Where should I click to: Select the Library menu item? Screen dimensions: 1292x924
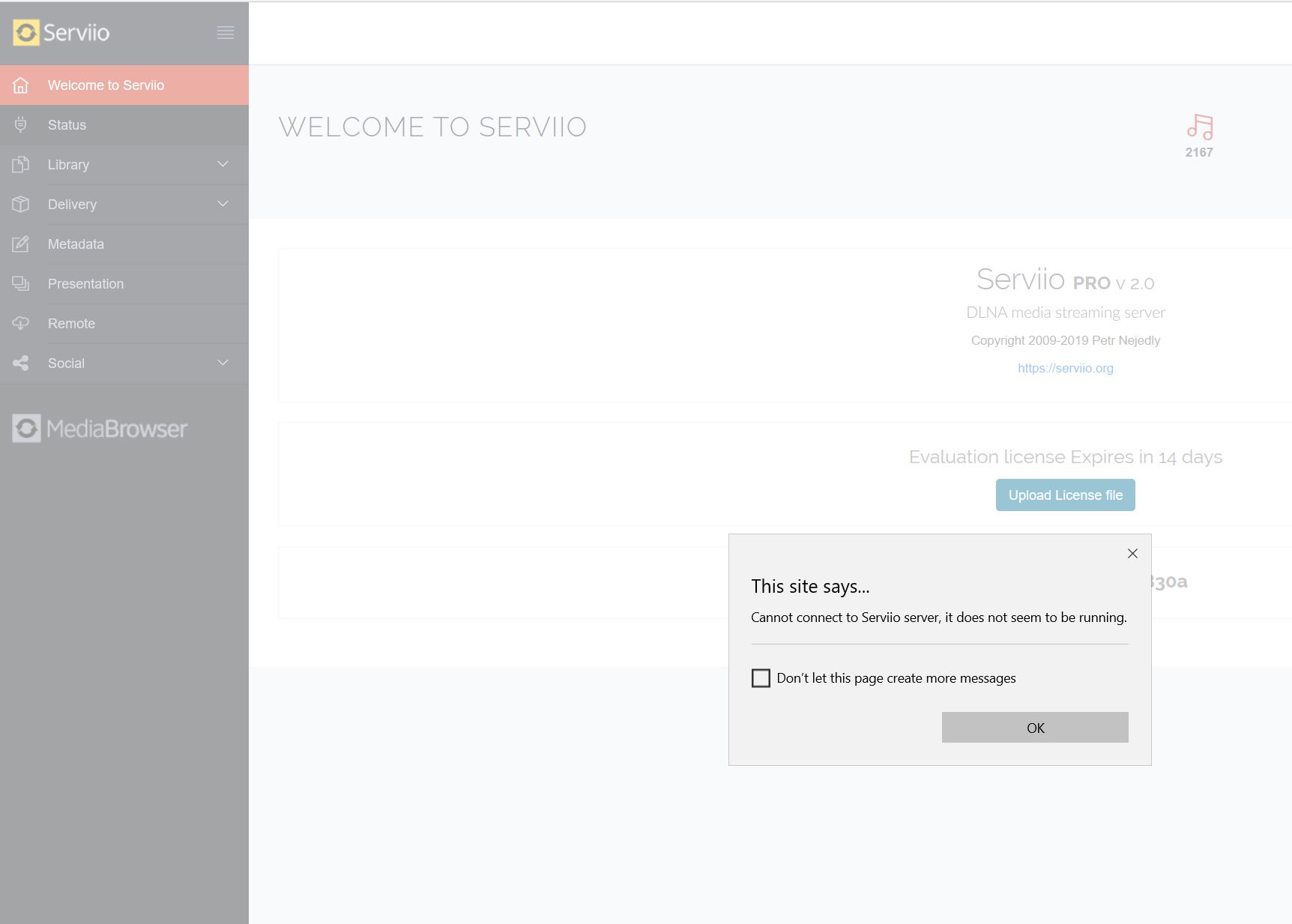[x=124, y=165]
